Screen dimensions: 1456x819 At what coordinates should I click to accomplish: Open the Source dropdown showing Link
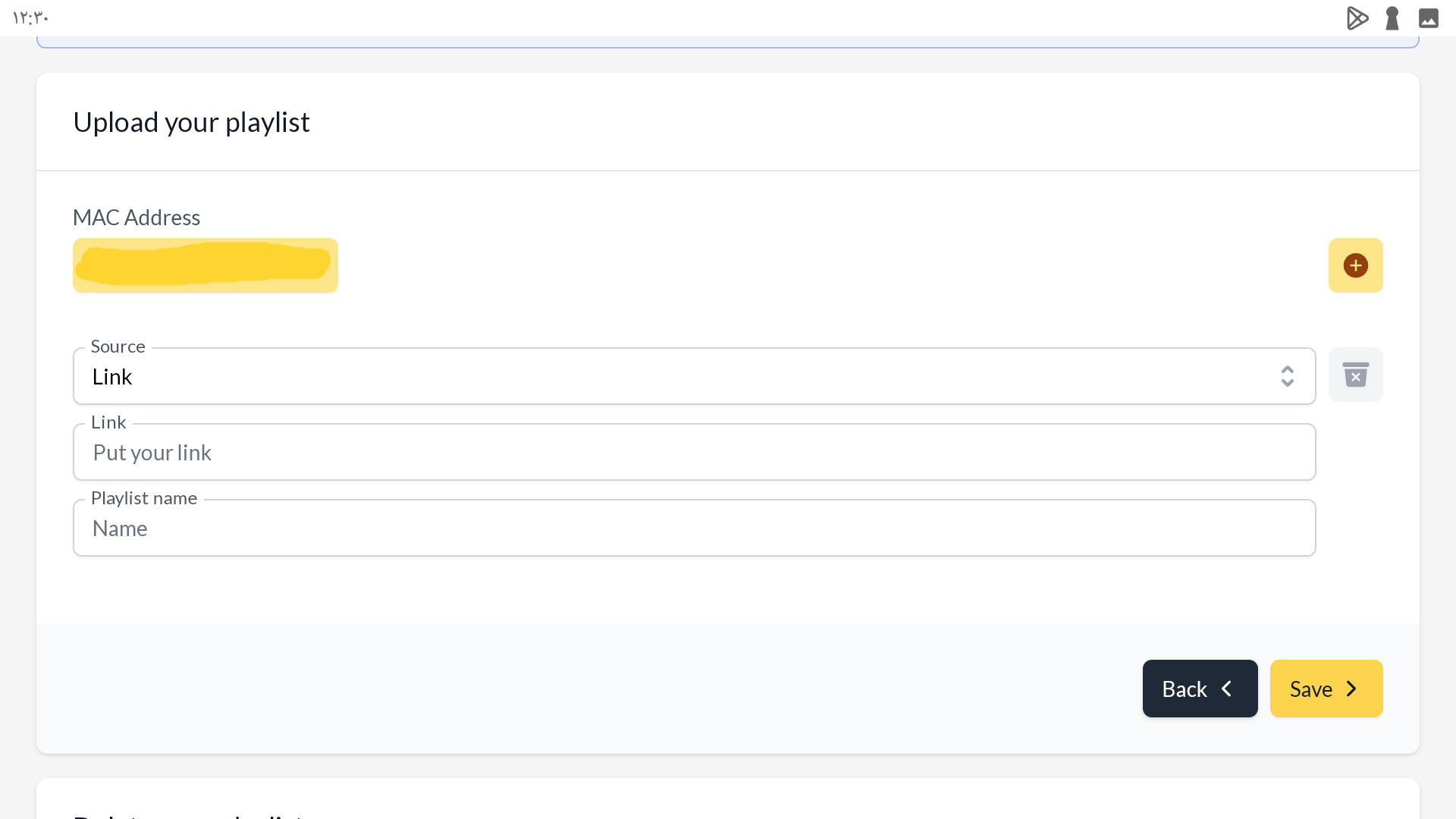pyautogui.click(x=682, y=376)
